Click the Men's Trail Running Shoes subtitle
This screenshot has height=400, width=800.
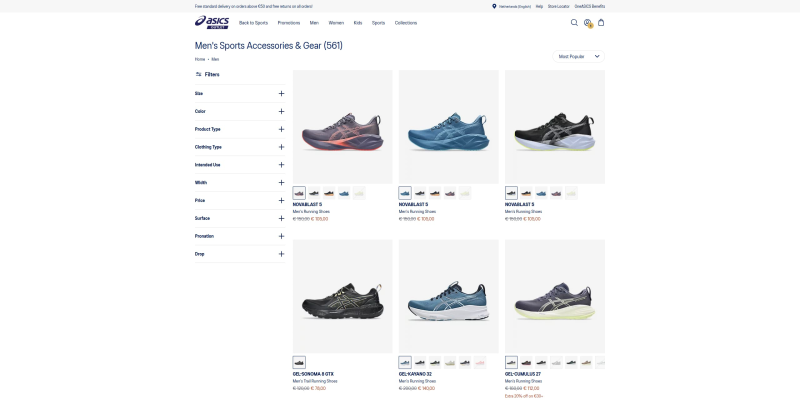[315, 381]
